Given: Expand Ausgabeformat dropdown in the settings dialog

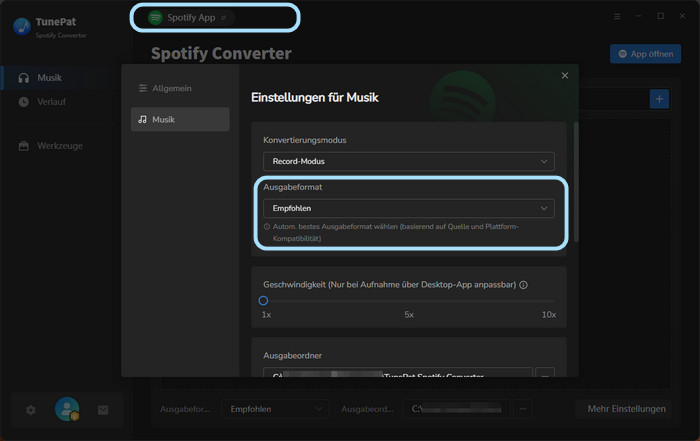Looking at the screenshot, I should point(408,208).
